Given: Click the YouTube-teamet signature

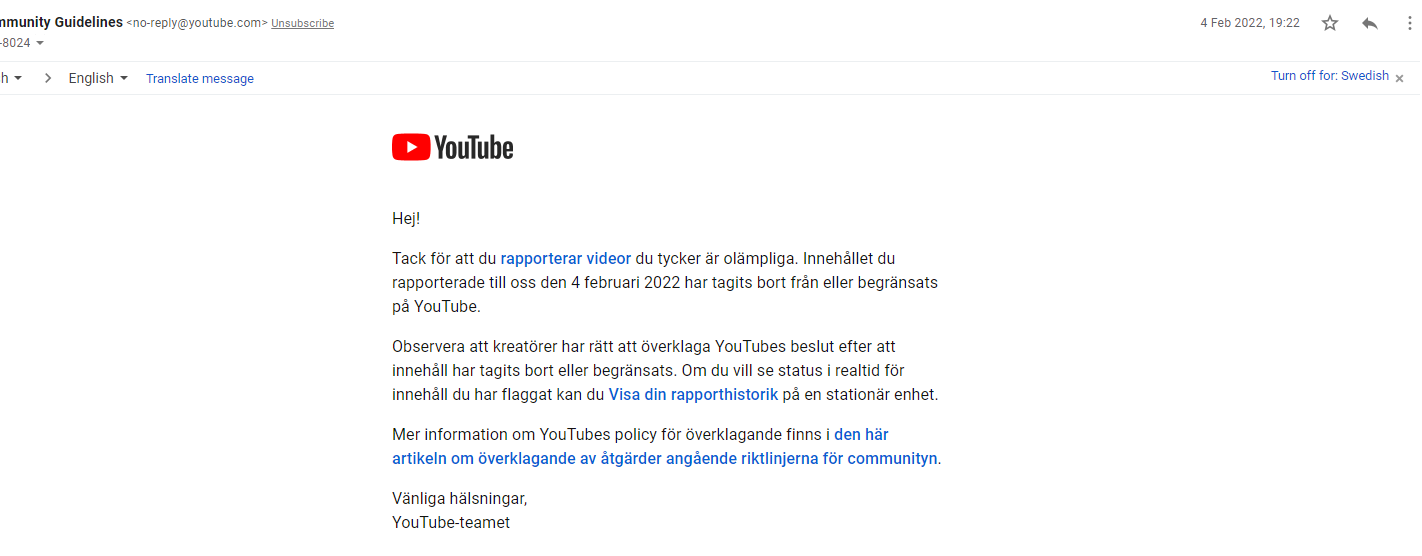Looking at the screenshot, I should click(451, 522).
